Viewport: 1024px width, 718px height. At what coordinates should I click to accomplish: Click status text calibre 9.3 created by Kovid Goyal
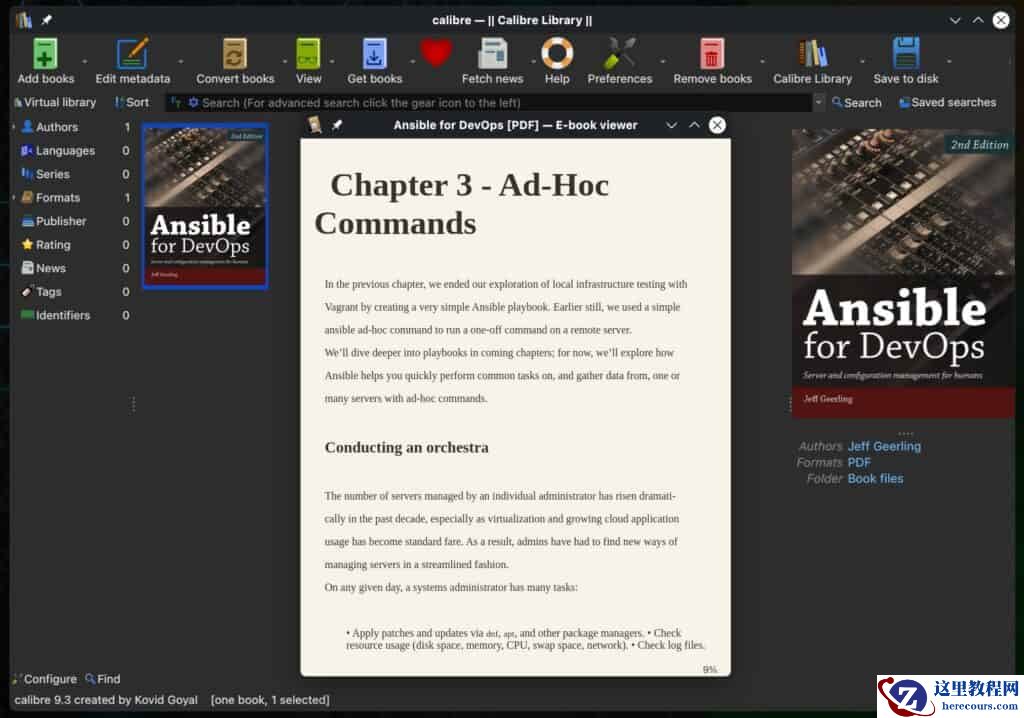pyautogui.click(x=106, y=700)
